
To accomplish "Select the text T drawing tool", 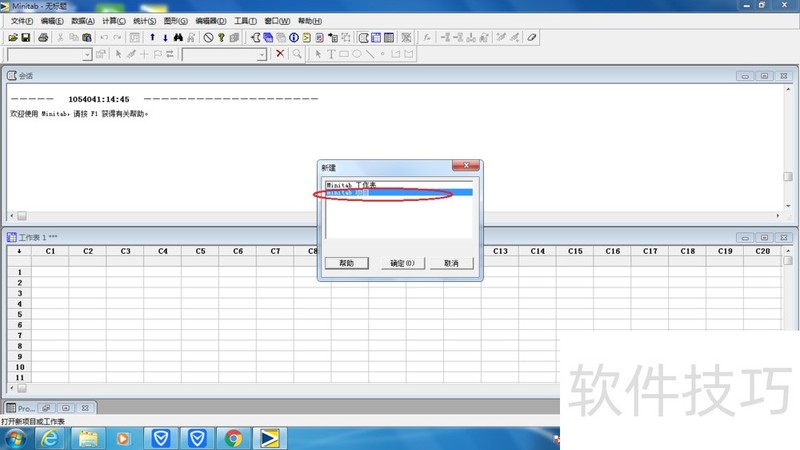I will [x=331, y=54].
